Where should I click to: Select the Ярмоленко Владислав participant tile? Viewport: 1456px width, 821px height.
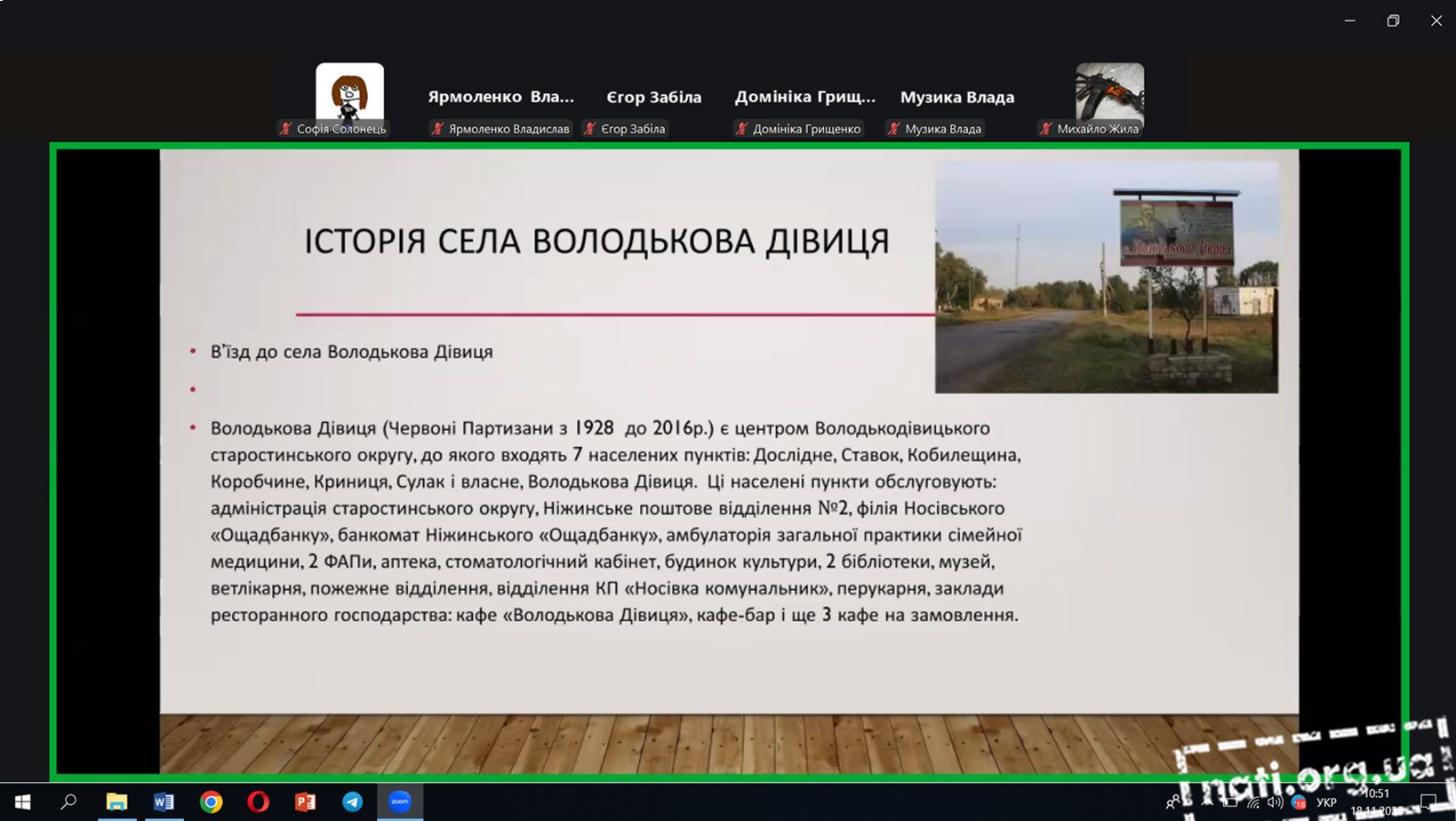tap(500, 98)
